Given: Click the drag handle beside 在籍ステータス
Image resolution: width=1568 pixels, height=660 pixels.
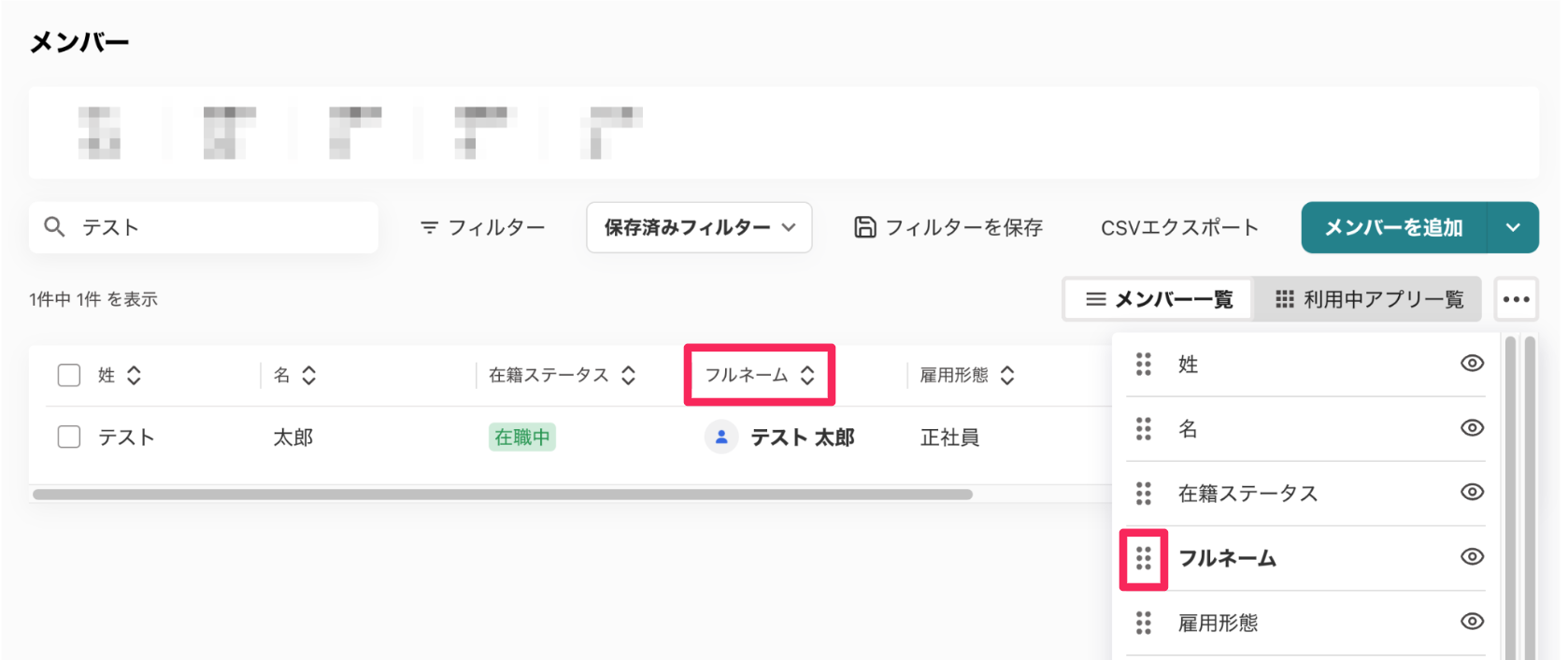Looking at the screenshot, I should (1144, 493).
